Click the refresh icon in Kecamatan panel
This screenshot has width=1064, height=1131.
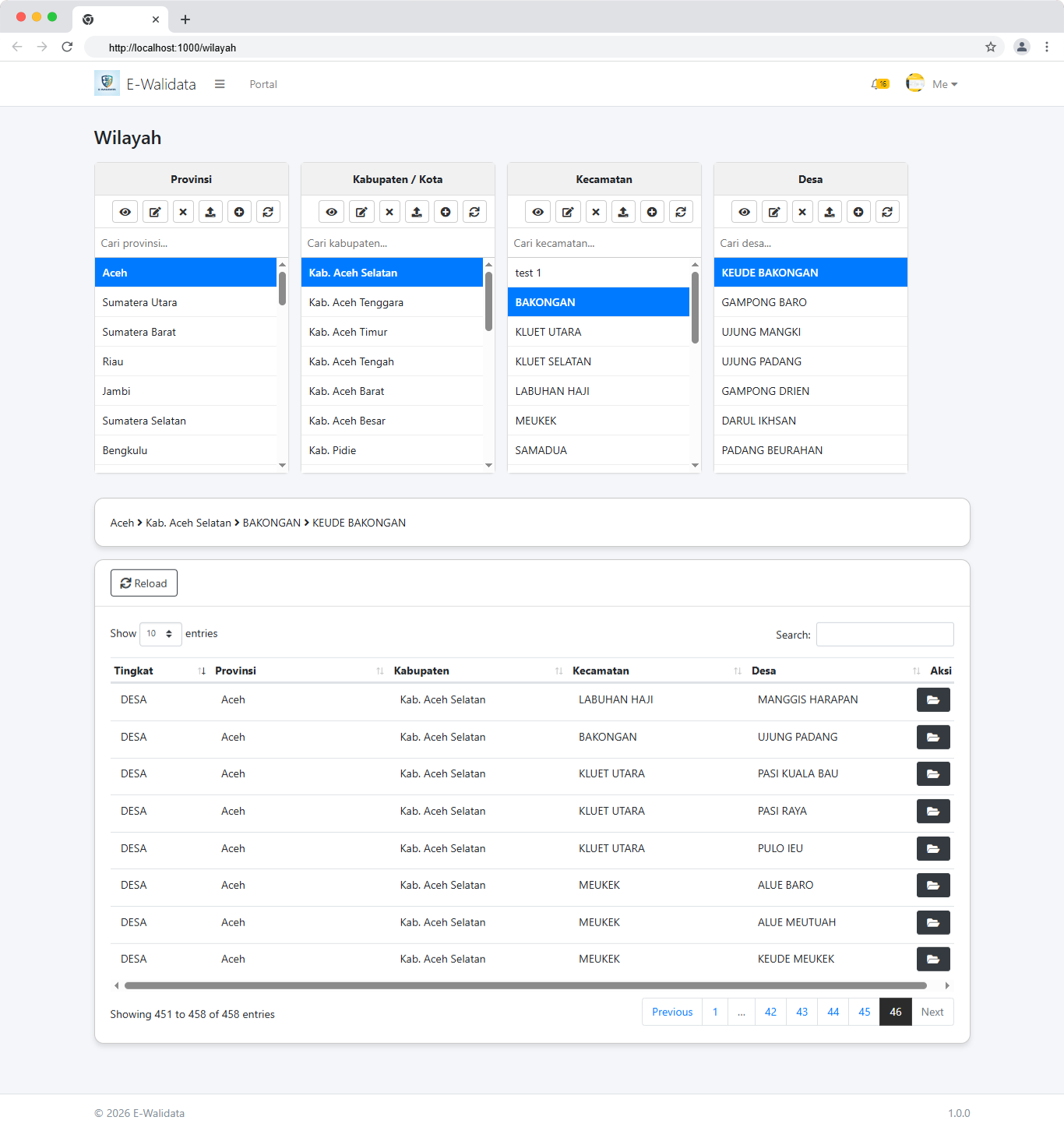tap(681, 212)
